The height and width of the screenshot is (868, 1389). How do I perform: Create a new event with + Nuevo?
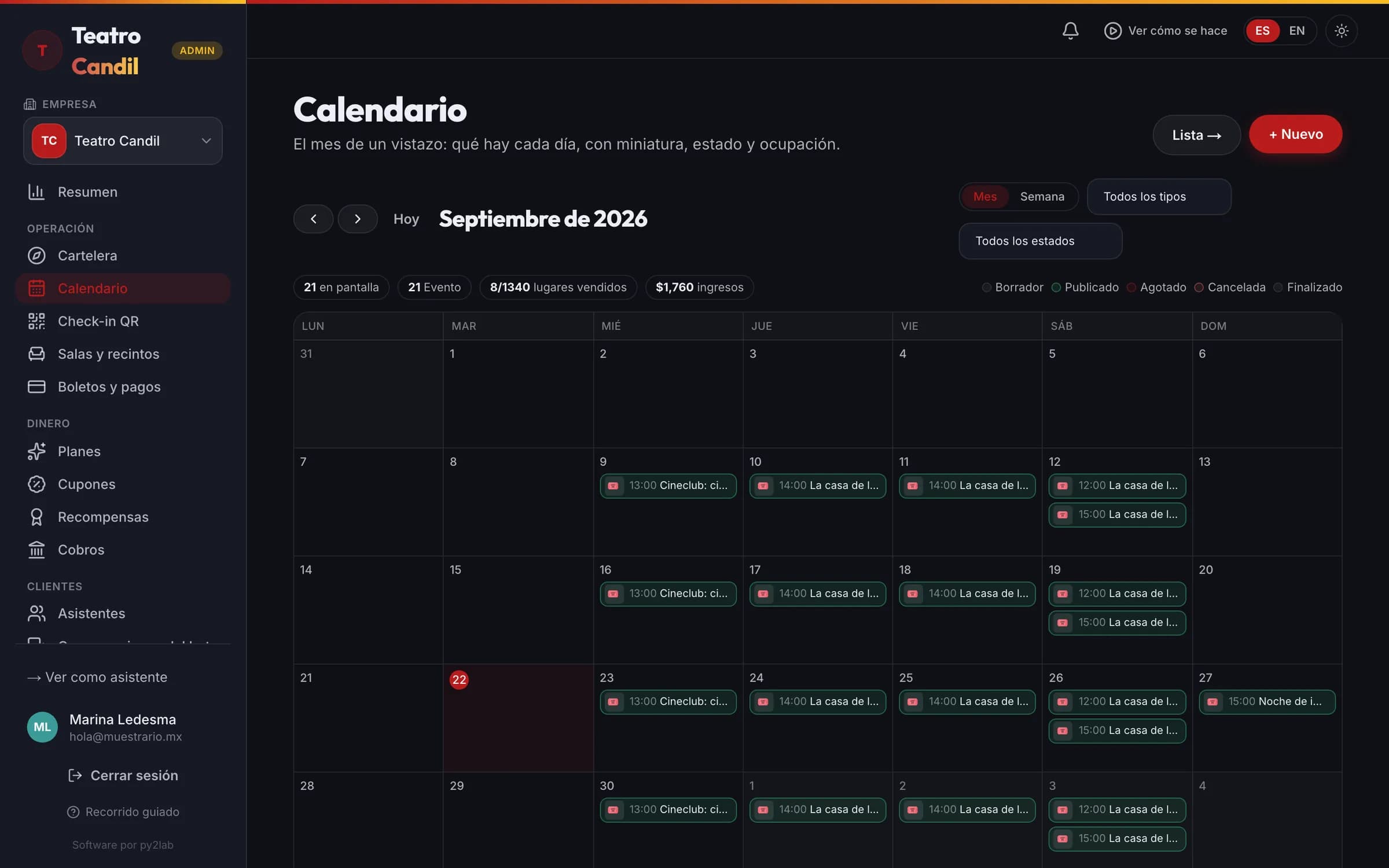coord(1295,134)
